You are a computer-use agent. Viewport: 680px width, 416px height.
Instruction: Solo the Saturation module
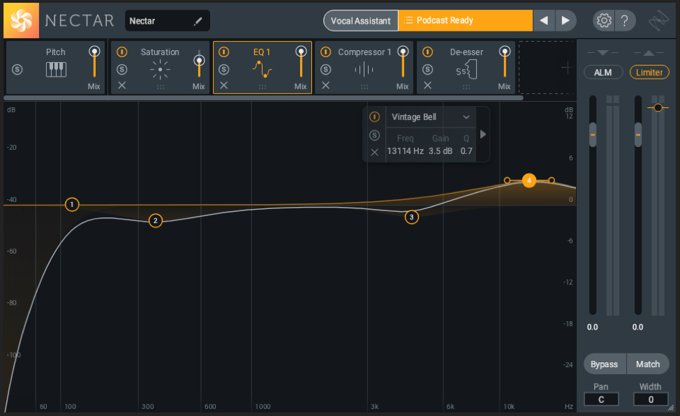pyautogui.click(x=122, y=69)
